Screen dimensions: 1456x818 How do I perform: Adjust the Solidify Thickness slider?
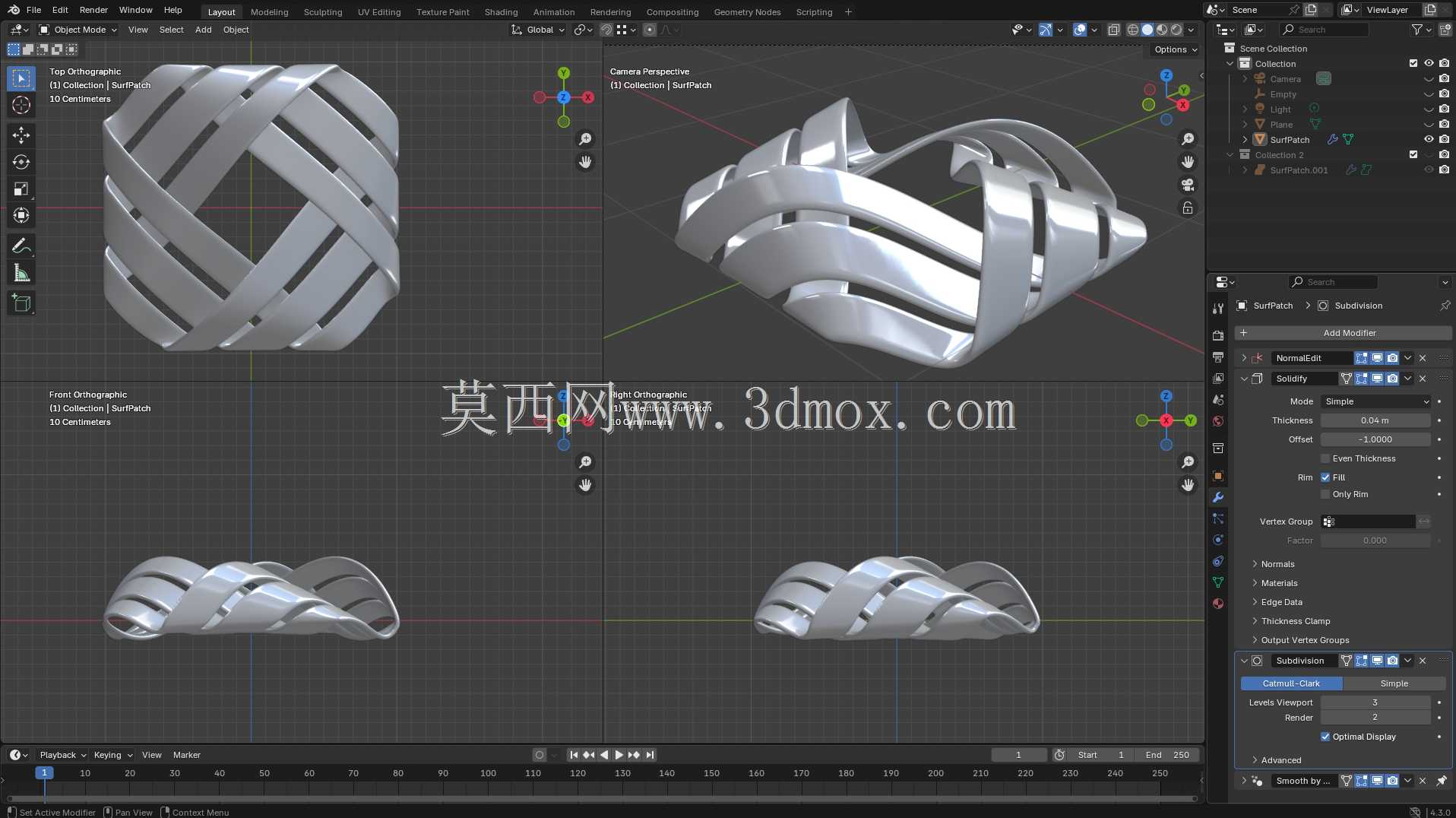coord(1375,420)
